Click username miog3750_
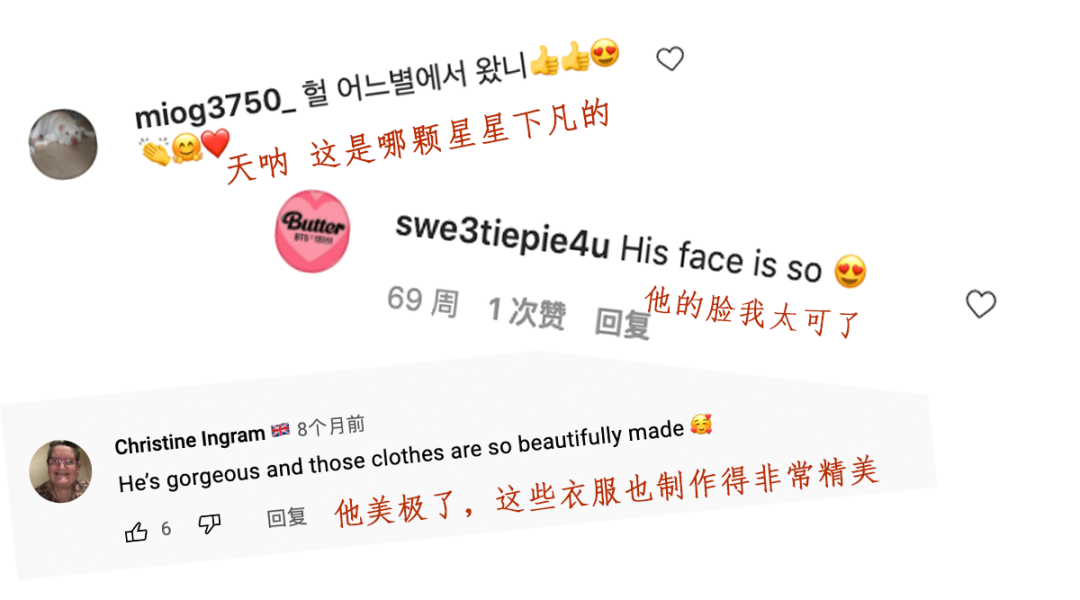Viewport: 1080px width, 600px height. (215, 108)
